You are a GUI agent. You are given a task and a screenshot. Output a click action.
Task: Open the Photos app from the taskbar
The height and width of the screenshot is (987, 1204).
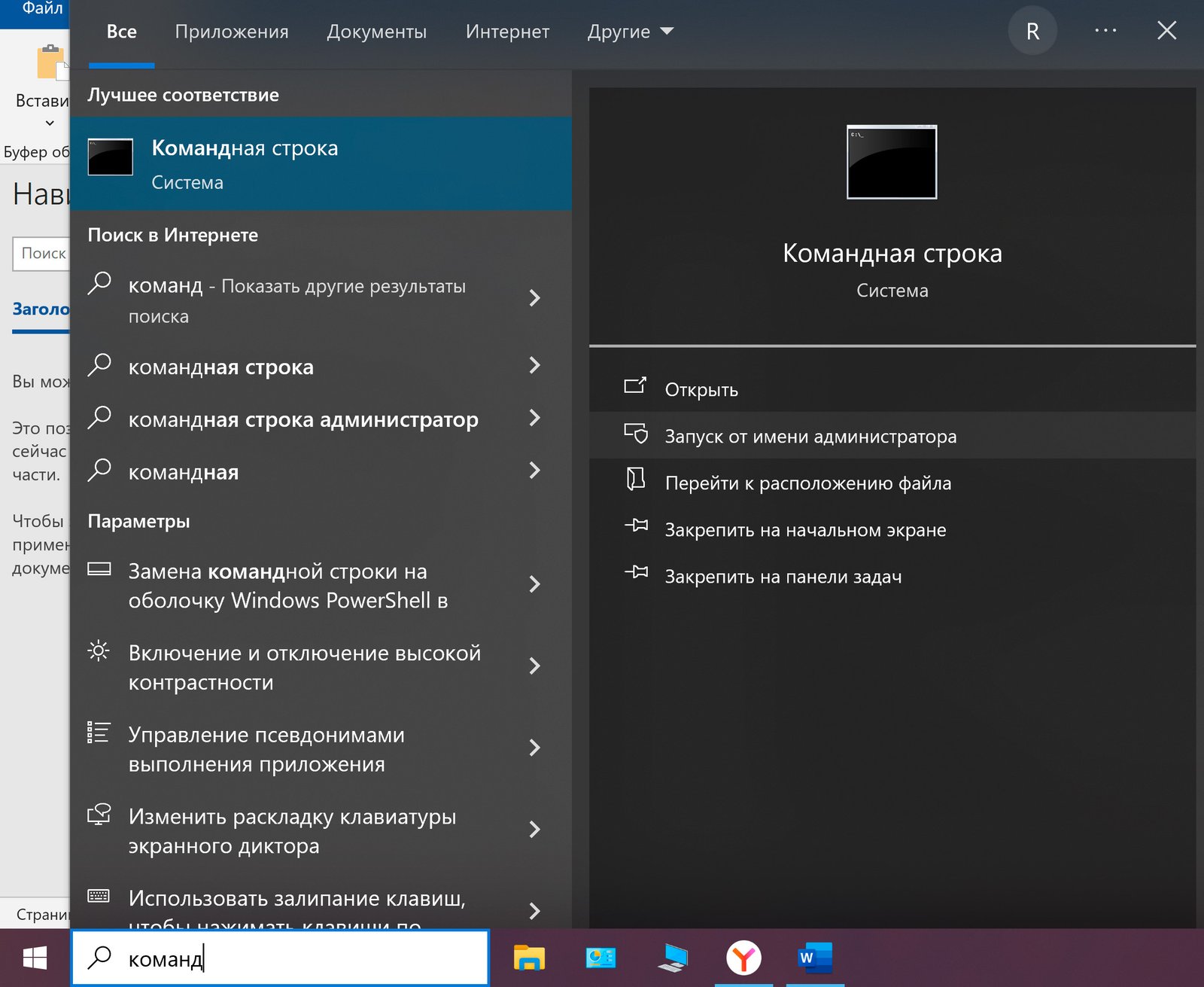click(x=599, y=958)
